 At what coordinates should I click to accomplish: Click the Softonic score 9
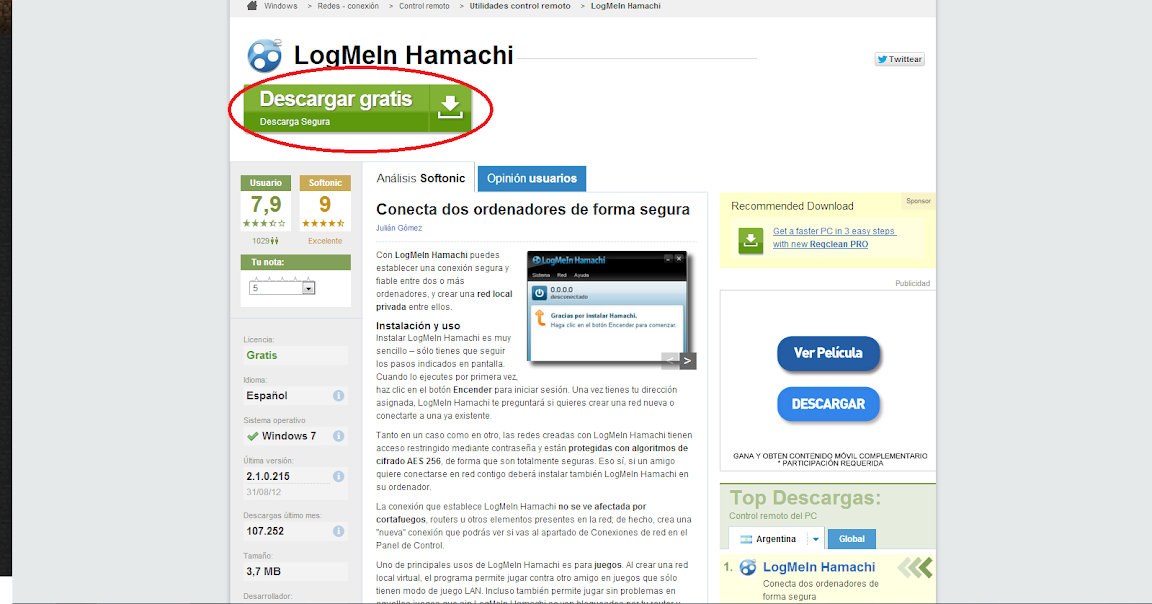pyautogui.click(x=325, y=204)
